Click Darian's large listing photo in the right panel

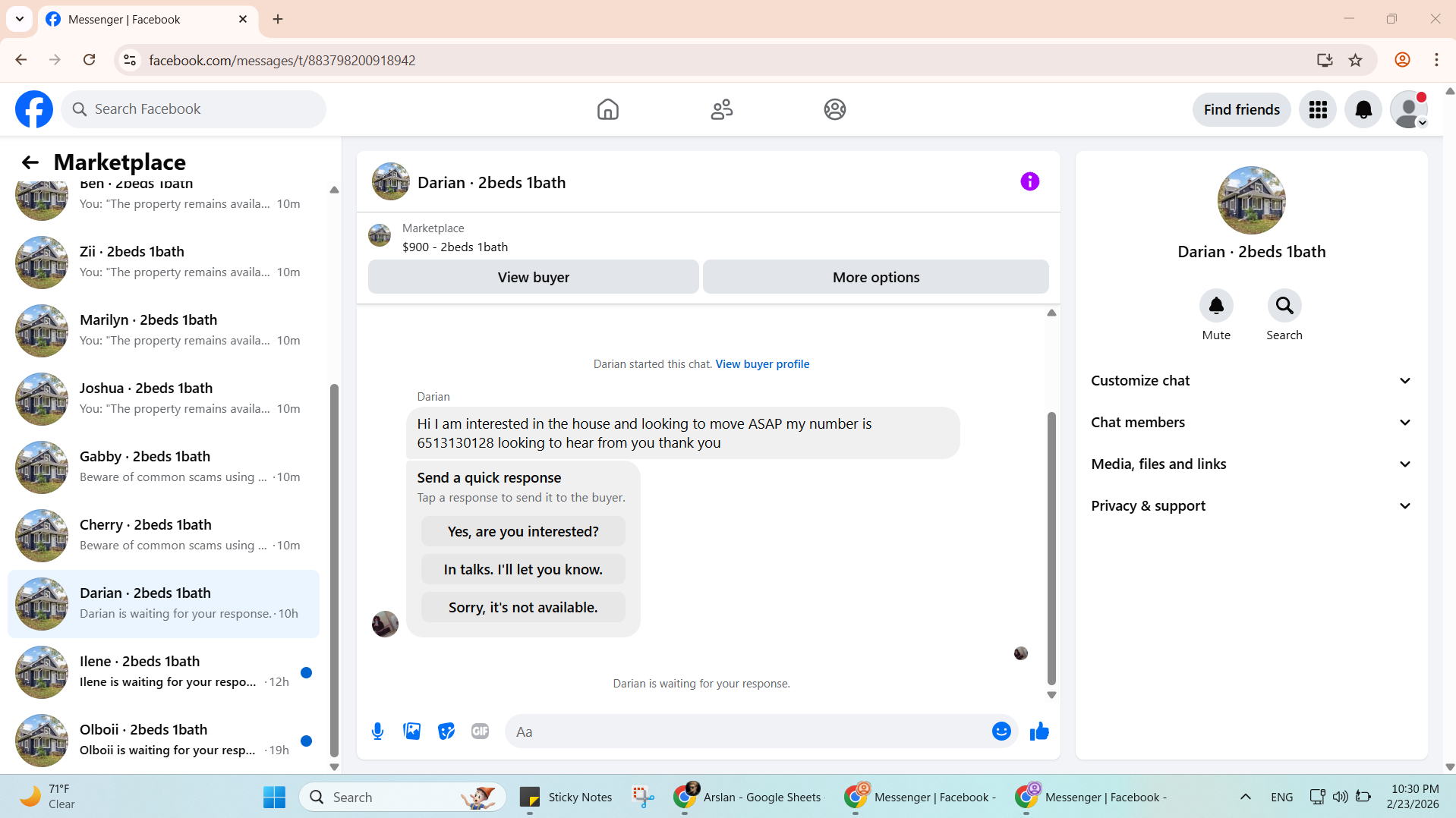pyautogui.click(x=1251, y=200)
